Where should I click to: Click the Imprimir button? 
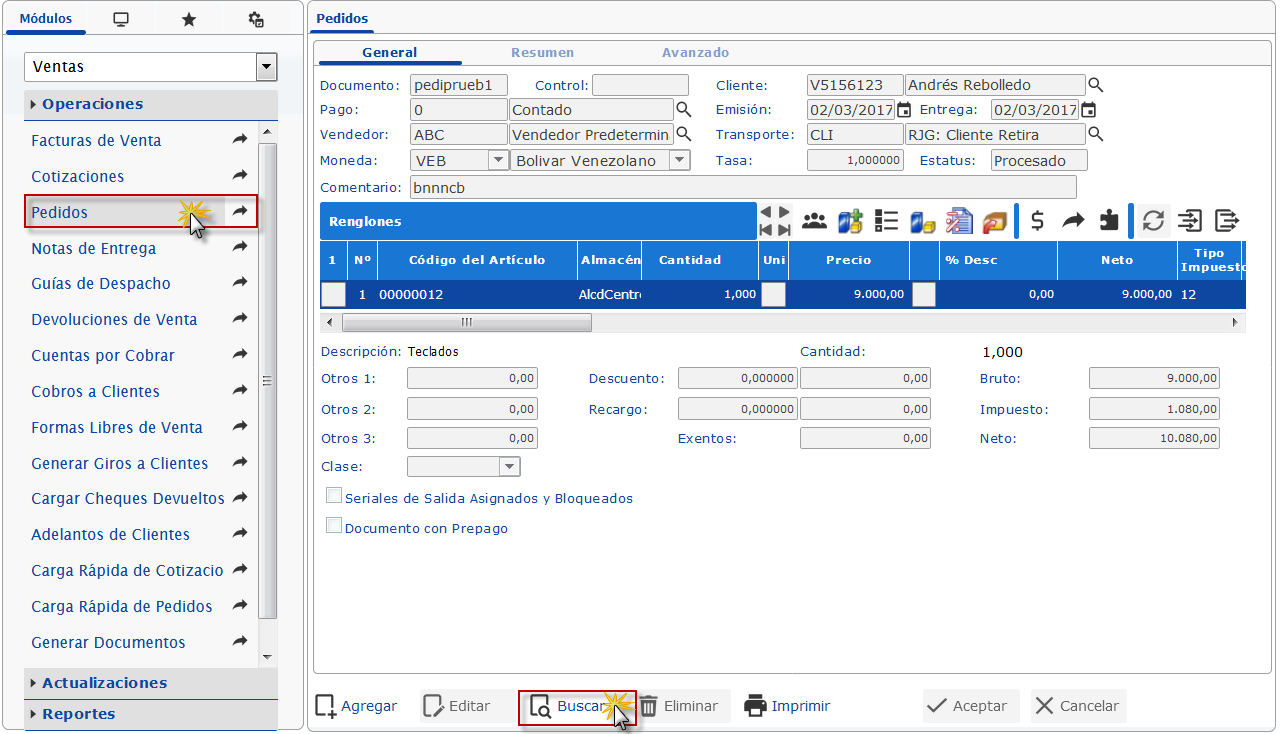pos(787,706)
